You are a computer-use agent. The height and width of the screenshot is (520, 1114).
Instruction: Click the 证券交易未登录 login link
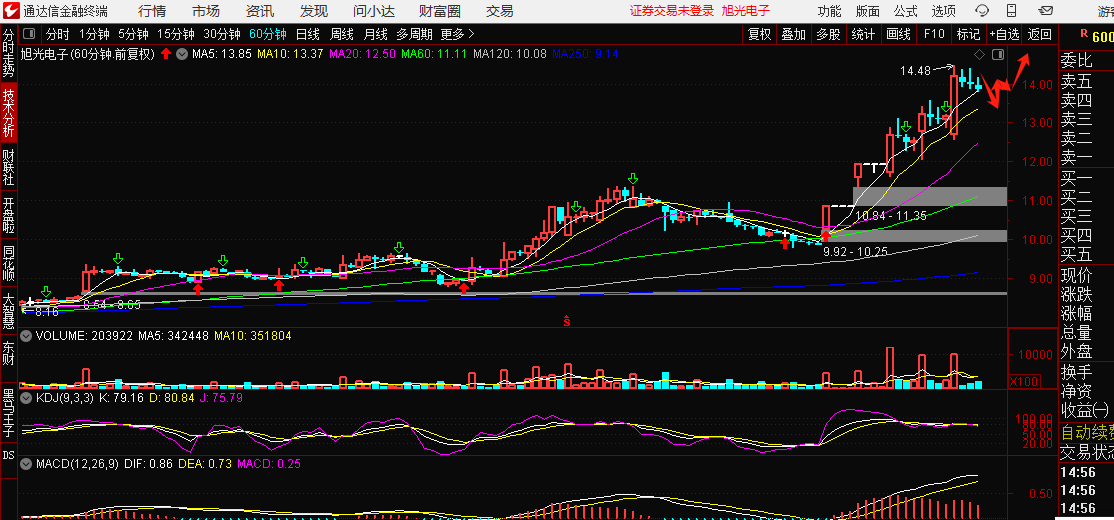(672, 11)
